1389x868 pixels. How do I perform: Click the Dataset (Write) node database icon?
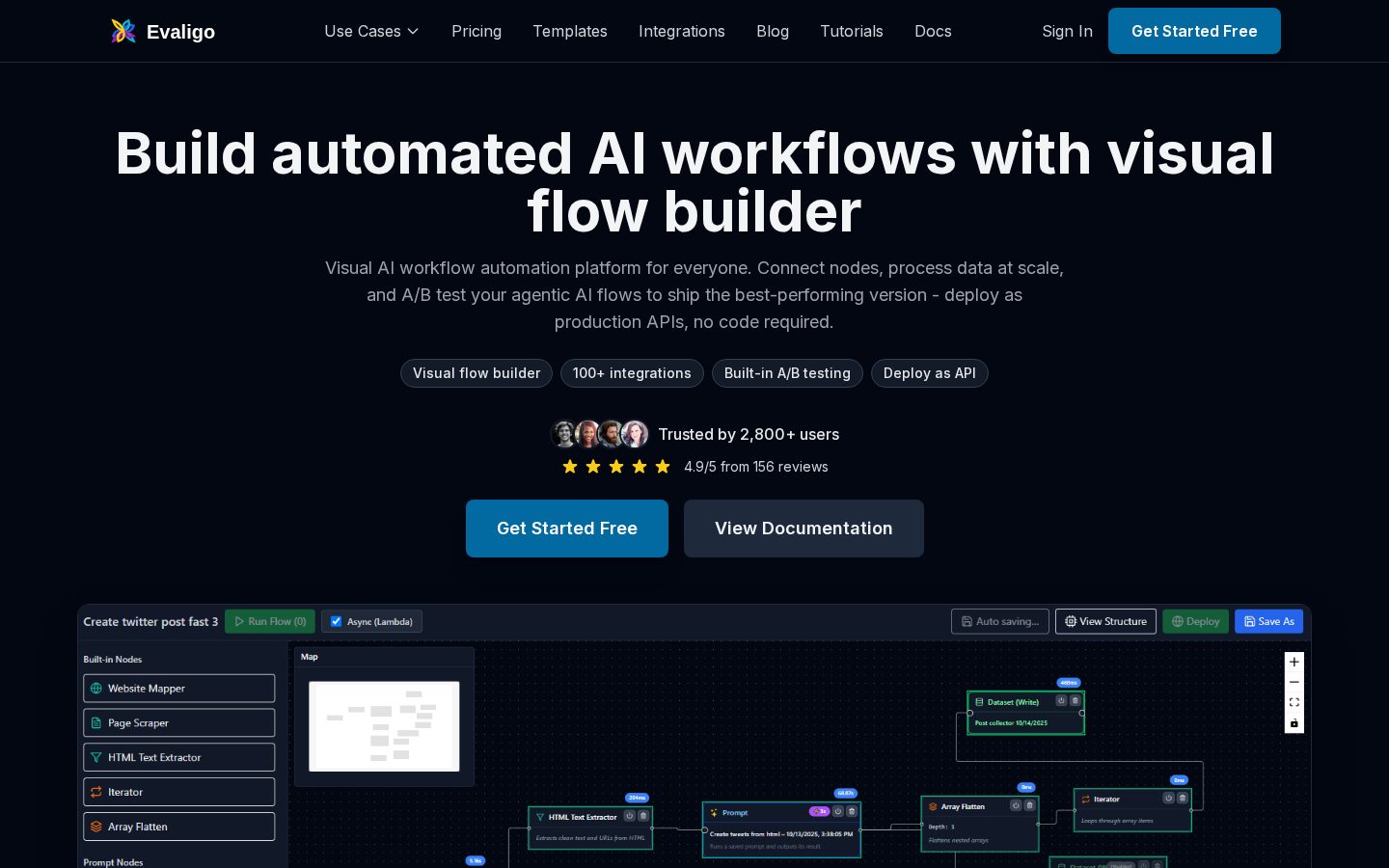point(979,702)
